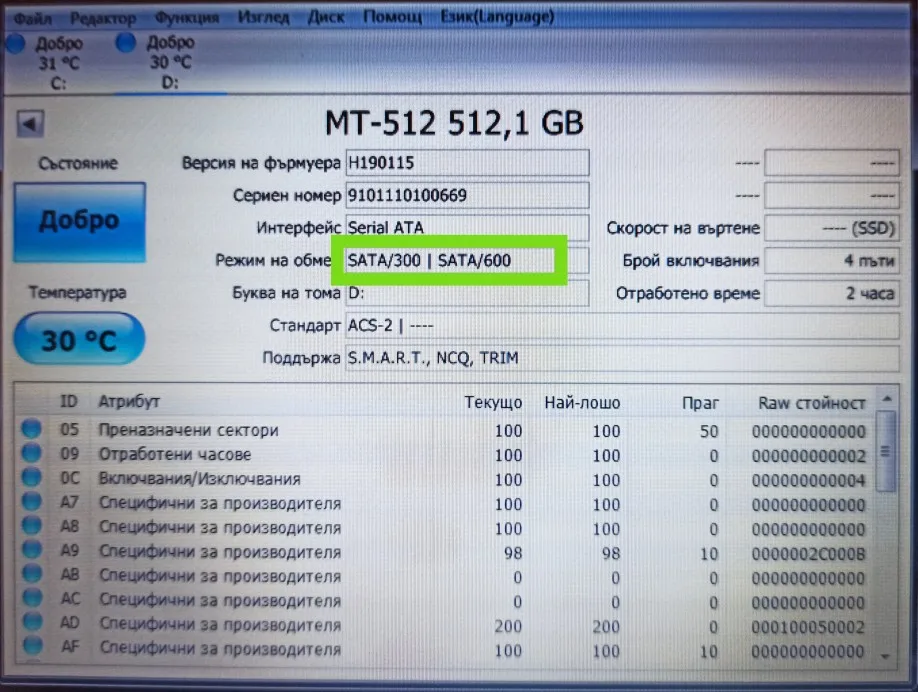The image size is (918, 692).
Task: Open the Файл menu
Action: tap(32, 18)
